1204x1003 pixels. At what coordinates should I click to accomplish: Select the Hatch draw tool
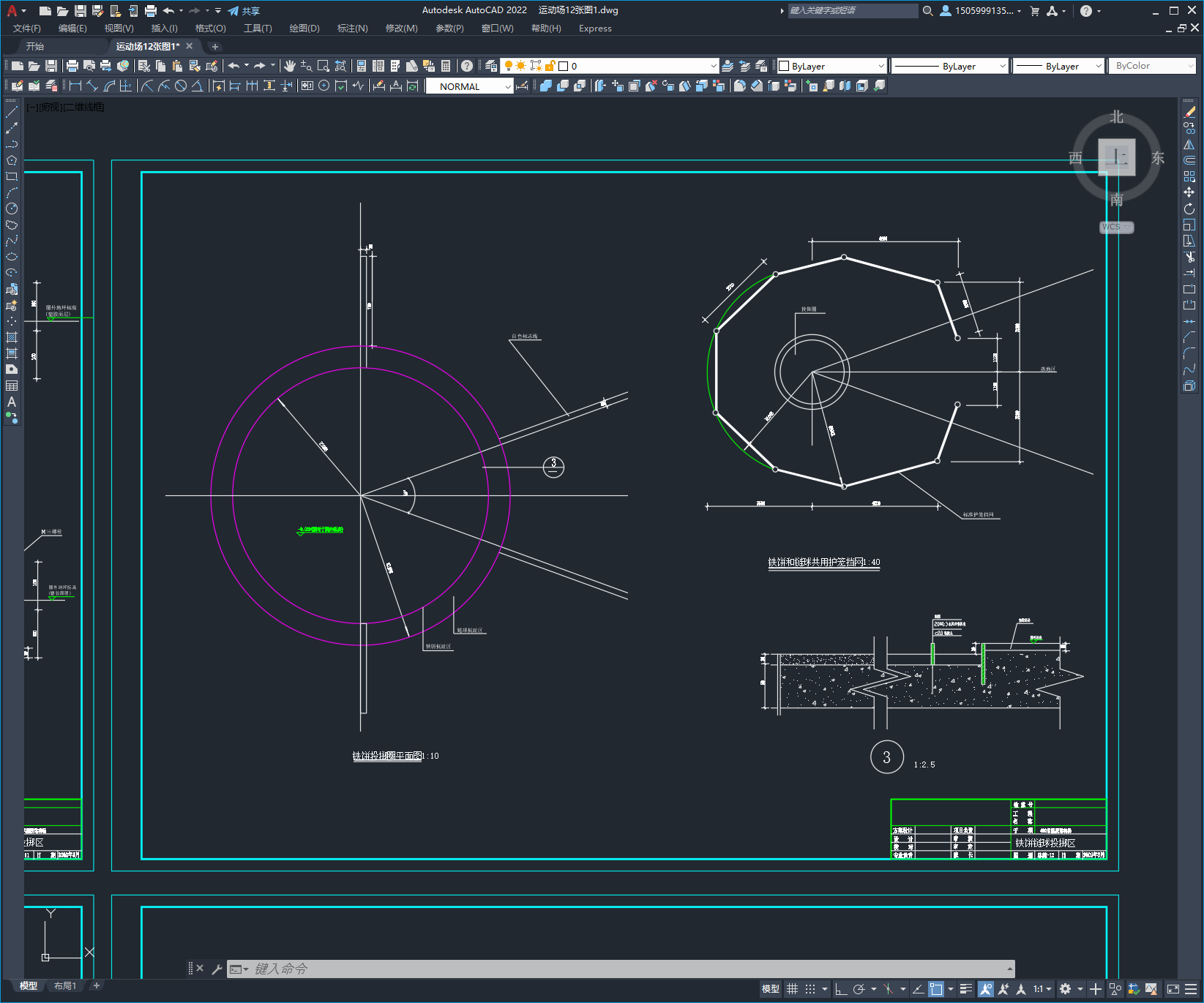pyautogui.click(x=12, y=337)
